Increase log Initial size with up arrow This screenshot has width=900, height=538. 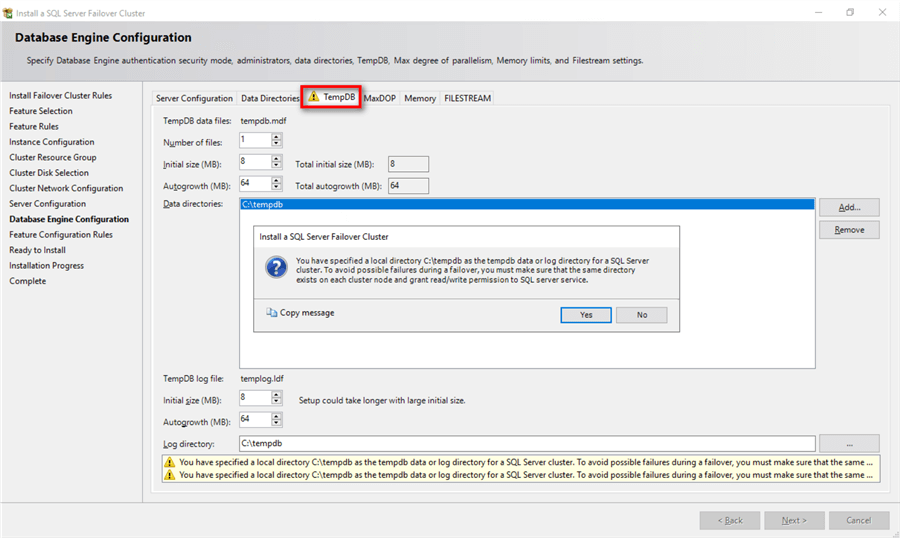tap(277, 394)
